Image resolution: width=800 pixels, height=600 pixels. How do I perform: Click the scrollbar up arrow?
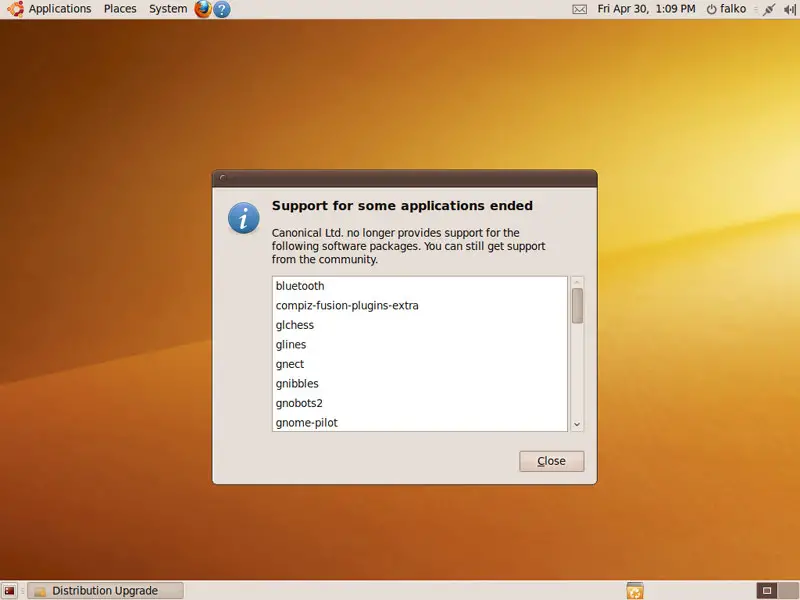coord(577,282)
